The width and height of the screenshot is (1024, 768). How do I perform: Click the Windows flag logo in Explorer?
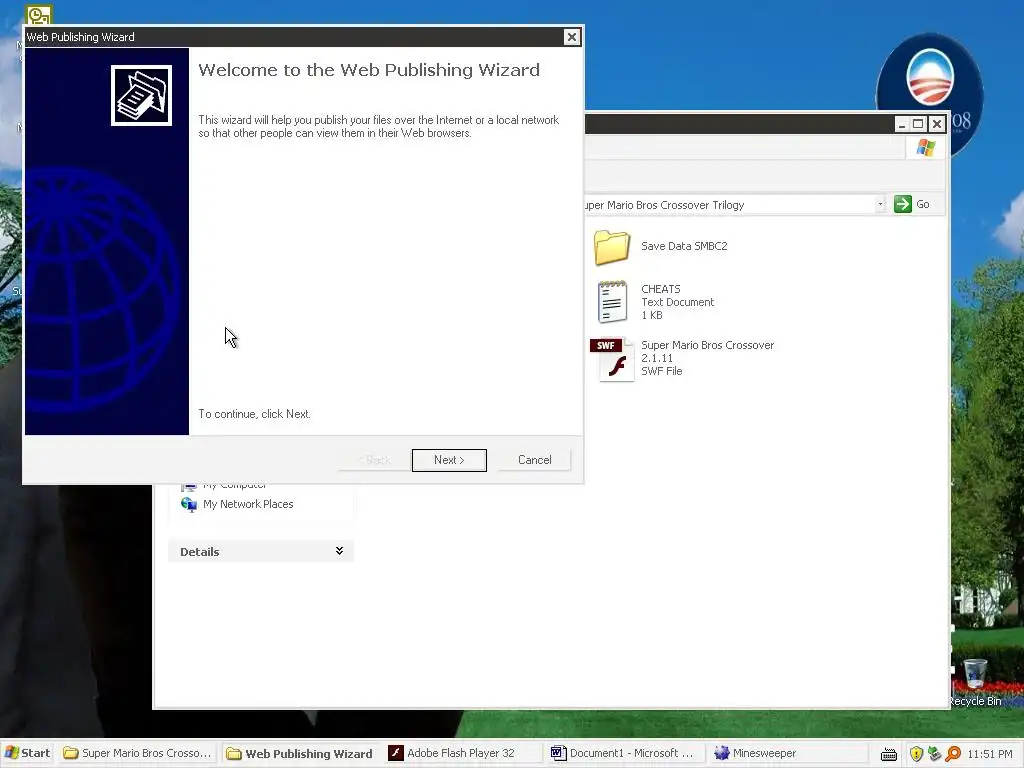tap(925, 148)
